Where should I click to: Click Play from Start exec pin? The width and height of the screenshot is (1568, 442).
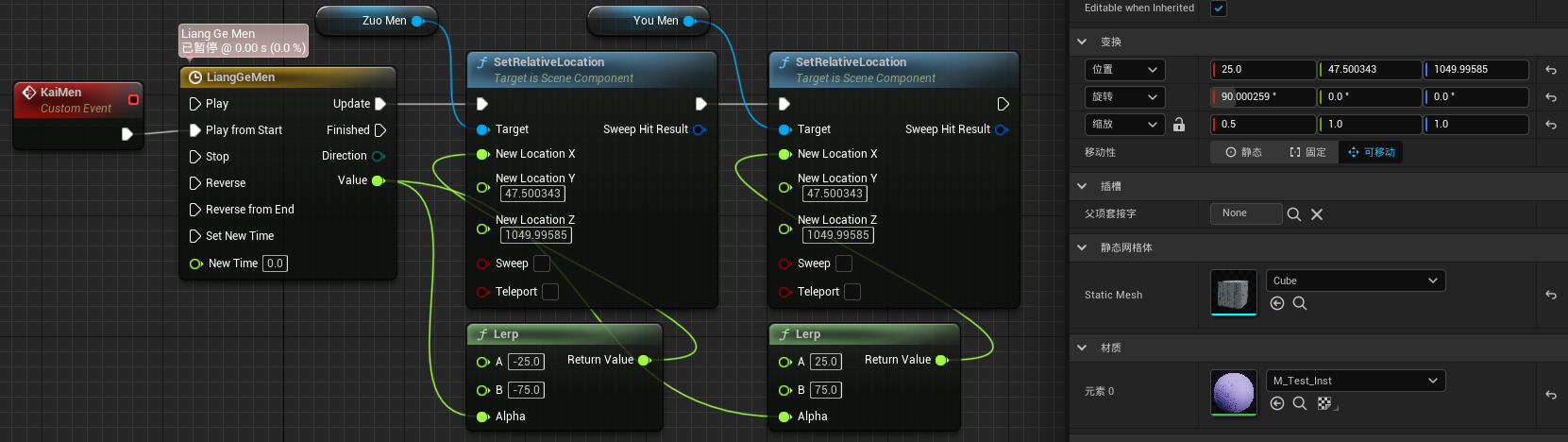point(195,130)
